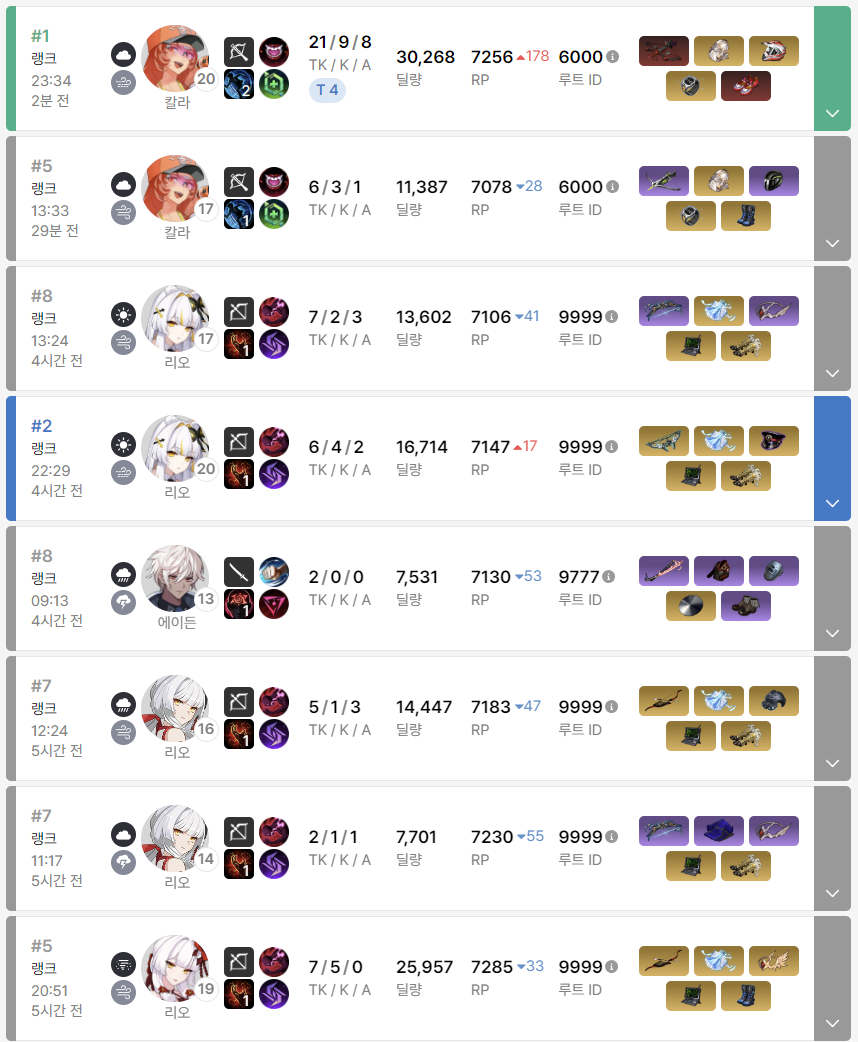Expand the last match with 25,957 damage
This screenshot has width=858, height=1042.
pyautogui.click(x=832, y=1023)
